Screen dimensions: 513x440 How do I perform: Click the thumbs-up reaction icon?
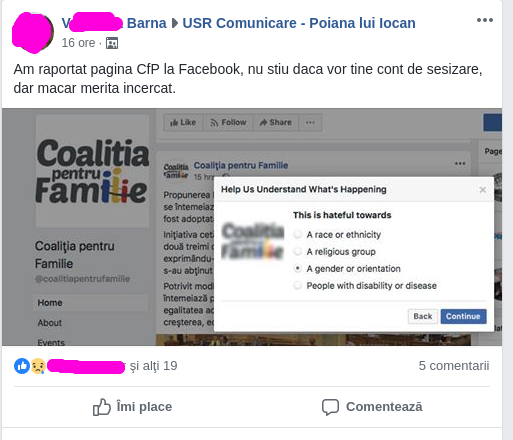point(22,366)
